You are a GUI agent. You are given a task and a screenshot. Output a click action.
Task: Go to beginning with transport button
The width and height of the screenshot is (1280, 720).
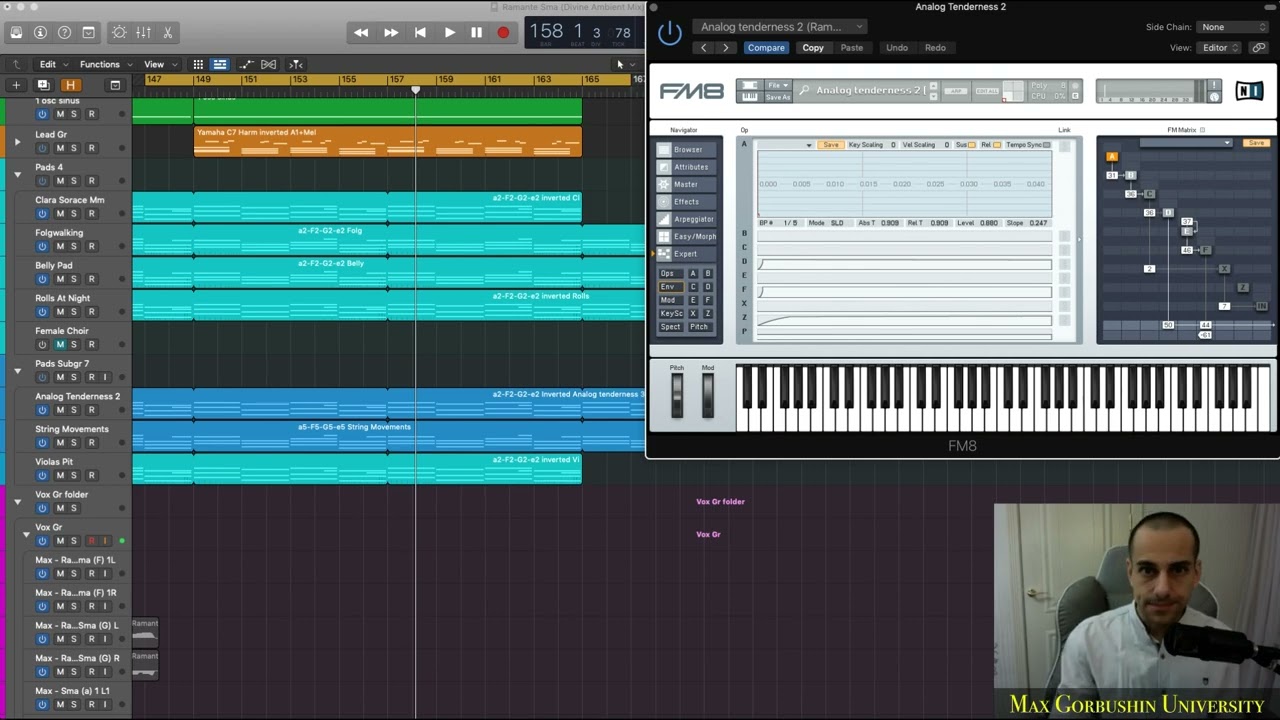click(x=420, y=32)
